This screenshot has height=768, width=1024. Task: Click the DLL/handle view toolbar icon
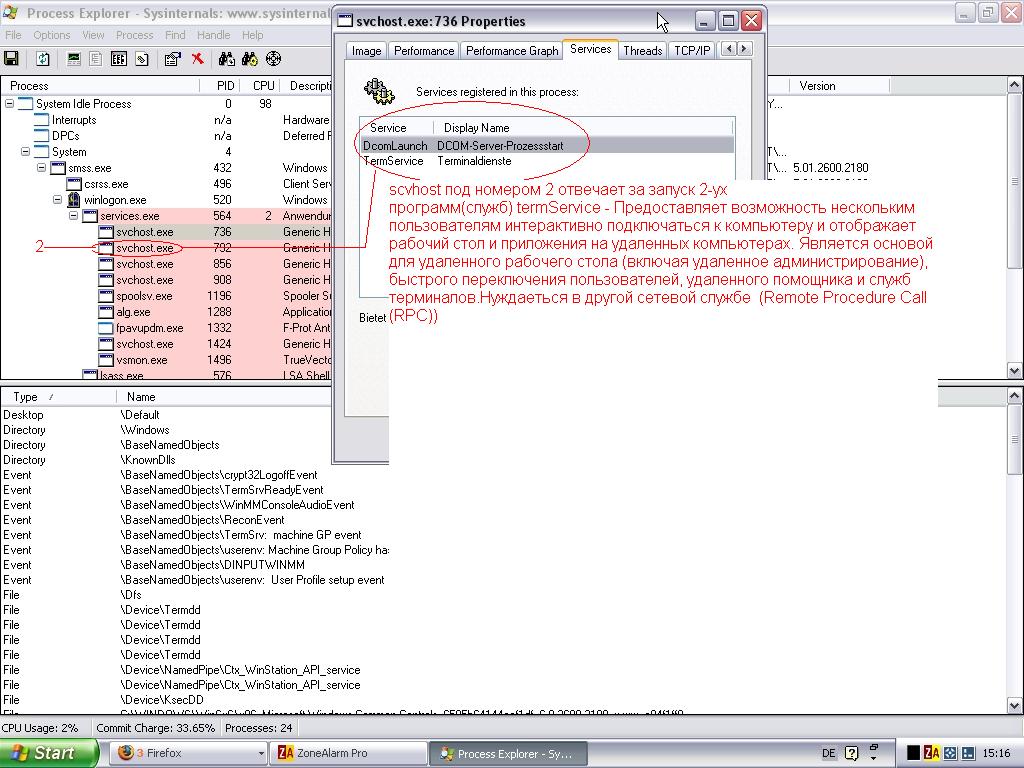142,59
